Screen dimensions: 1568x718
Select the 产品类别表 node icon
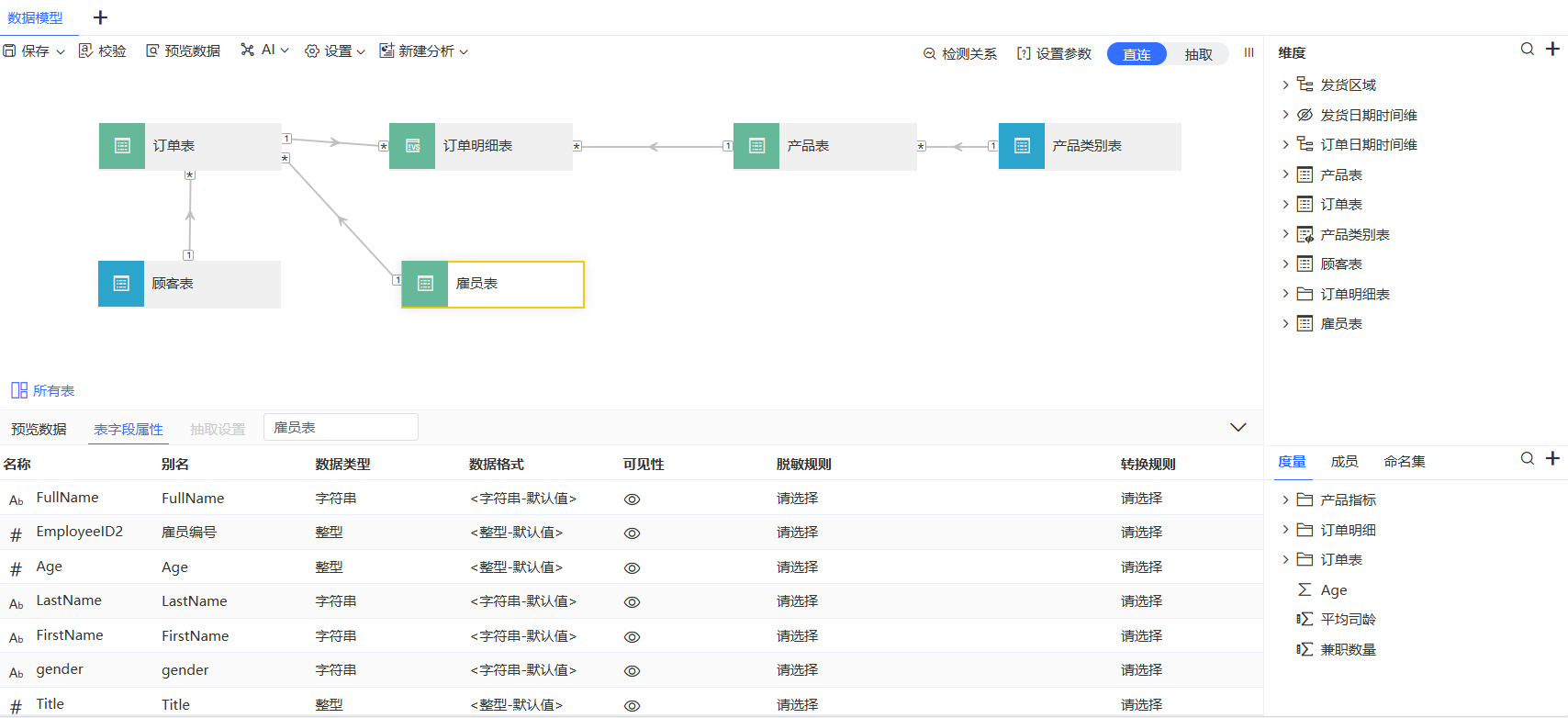click(x=1022, y=146)
